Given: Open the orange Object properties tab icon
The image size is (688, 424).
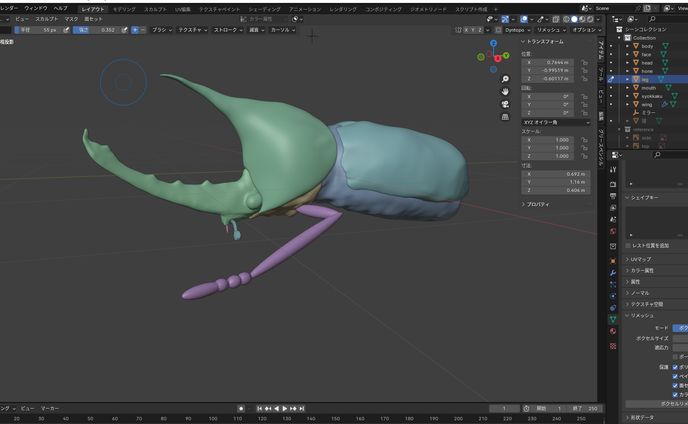Looking at the screenshot, I should [x=613, y=261].
